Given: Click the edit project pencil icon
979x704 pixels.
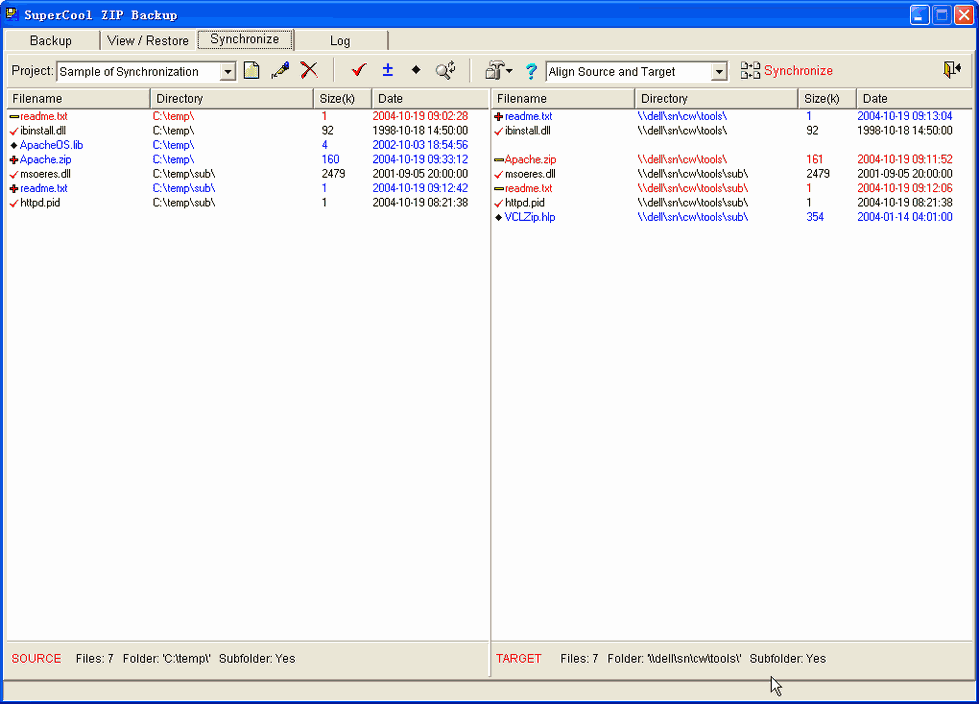Looking at the screenshot, I should click(x=280, y=71).
